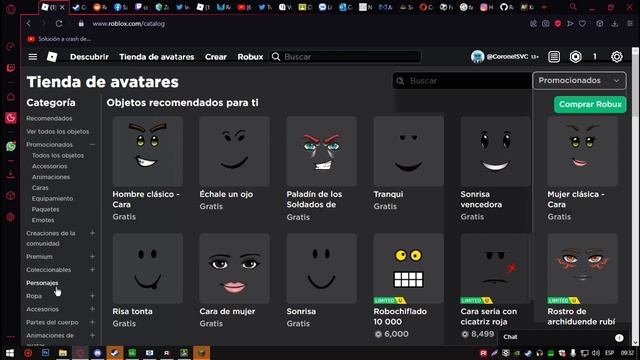
Task: Open Tienda de avatares nav item
Action: [x=157, y=57]
